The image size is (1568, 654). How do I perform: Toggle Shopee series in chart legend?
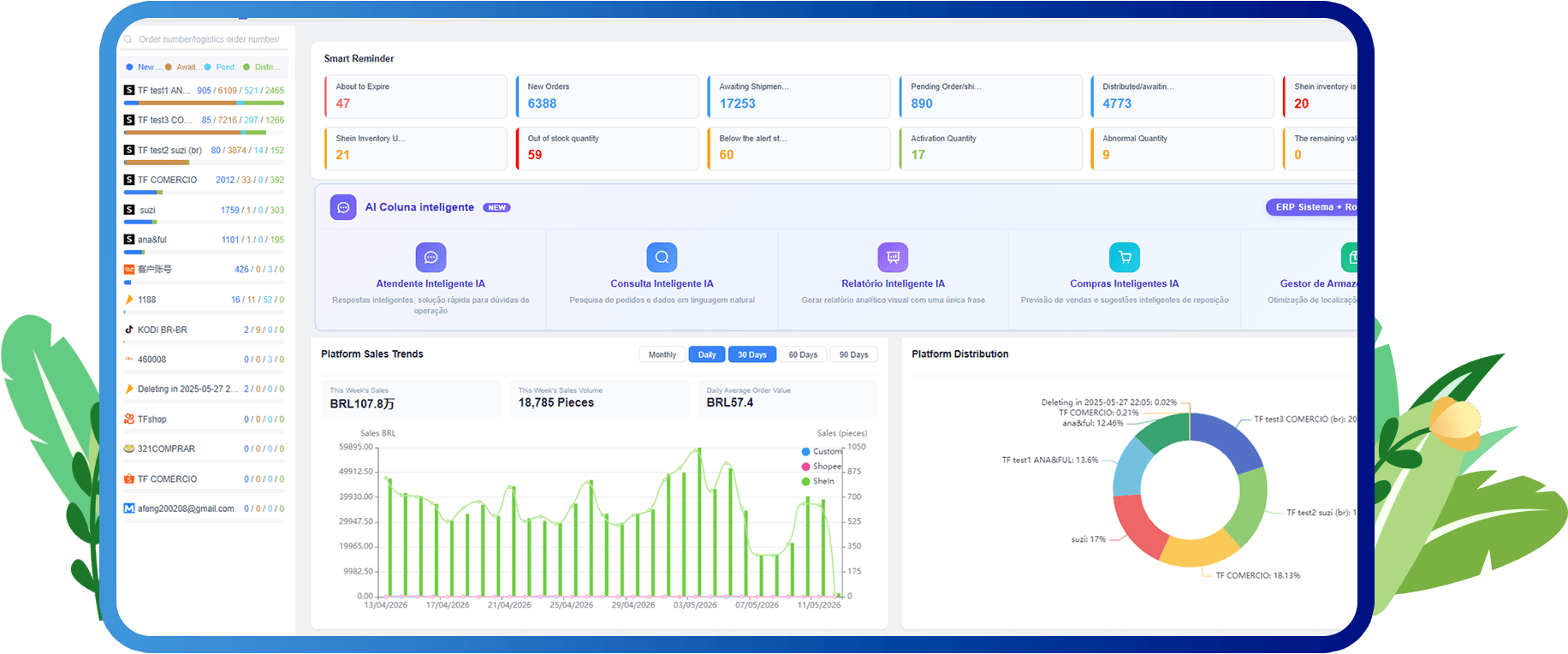pos(821,467)
